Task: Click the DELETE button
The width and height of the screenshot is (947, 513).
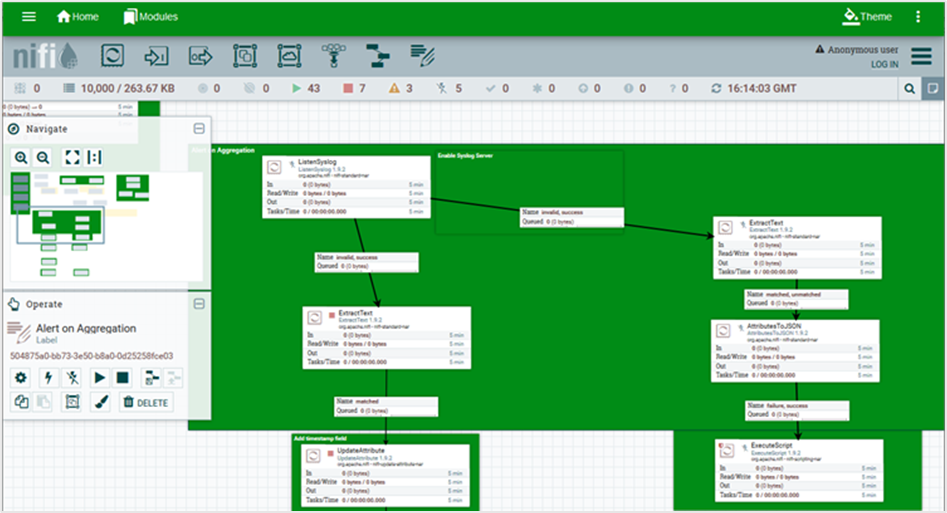Action: [146, 402]
